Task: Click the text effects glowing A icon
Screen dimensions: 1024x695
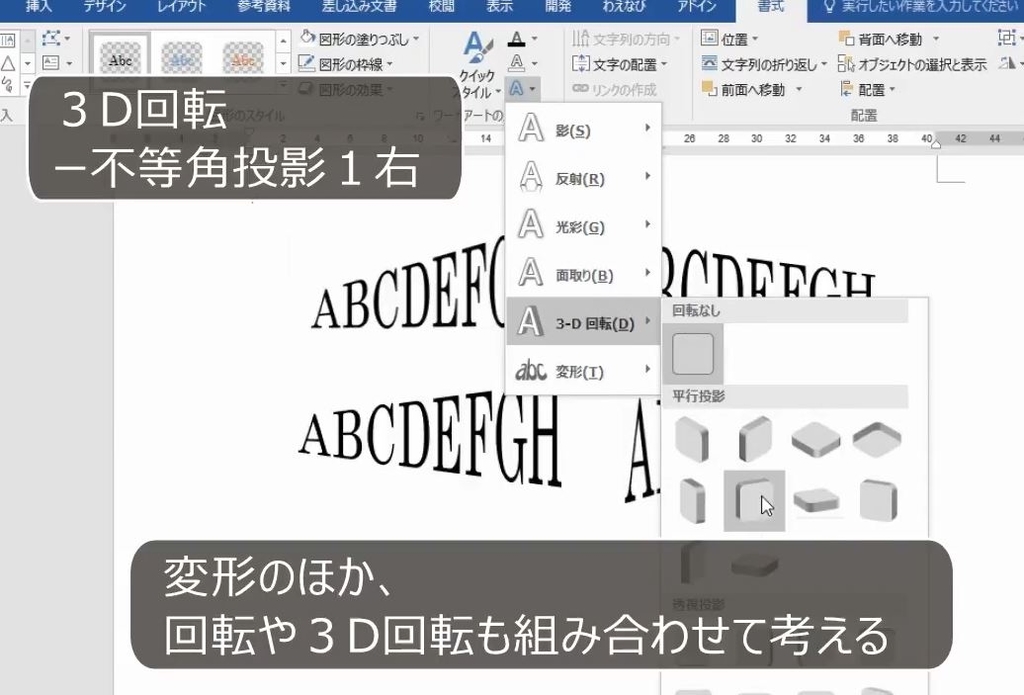Action: pyautogui.click(x=516, y=88)
